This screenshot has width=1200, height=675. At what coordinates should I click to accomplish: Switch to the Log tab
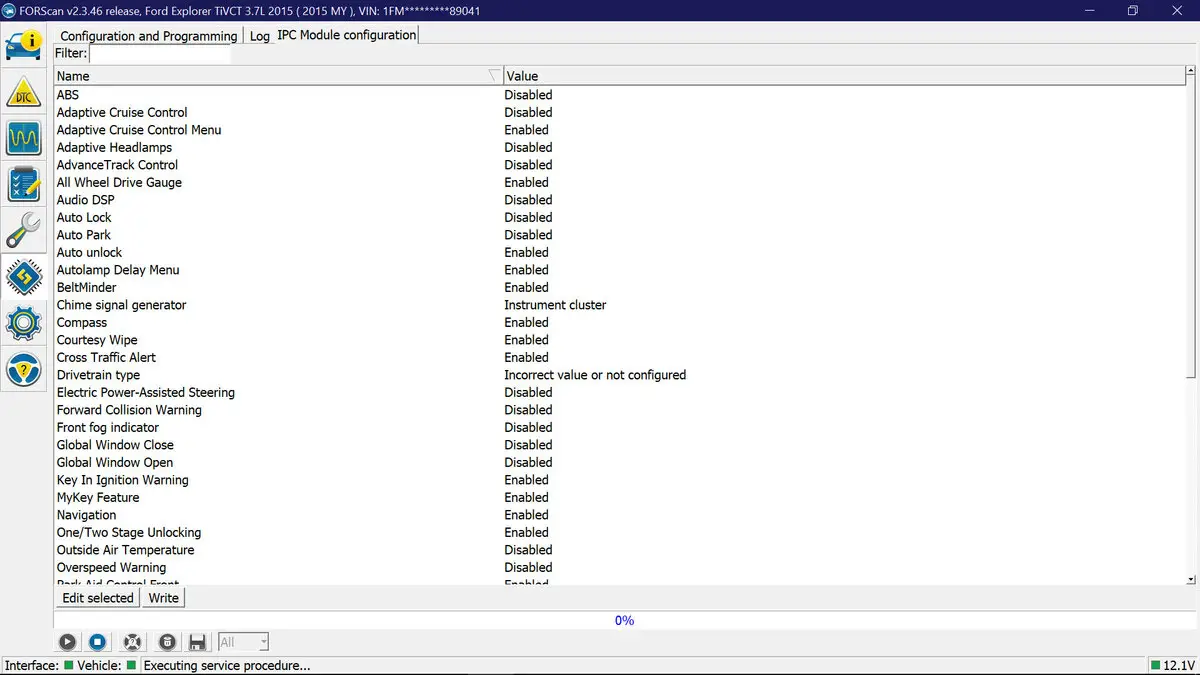point(260,36)
